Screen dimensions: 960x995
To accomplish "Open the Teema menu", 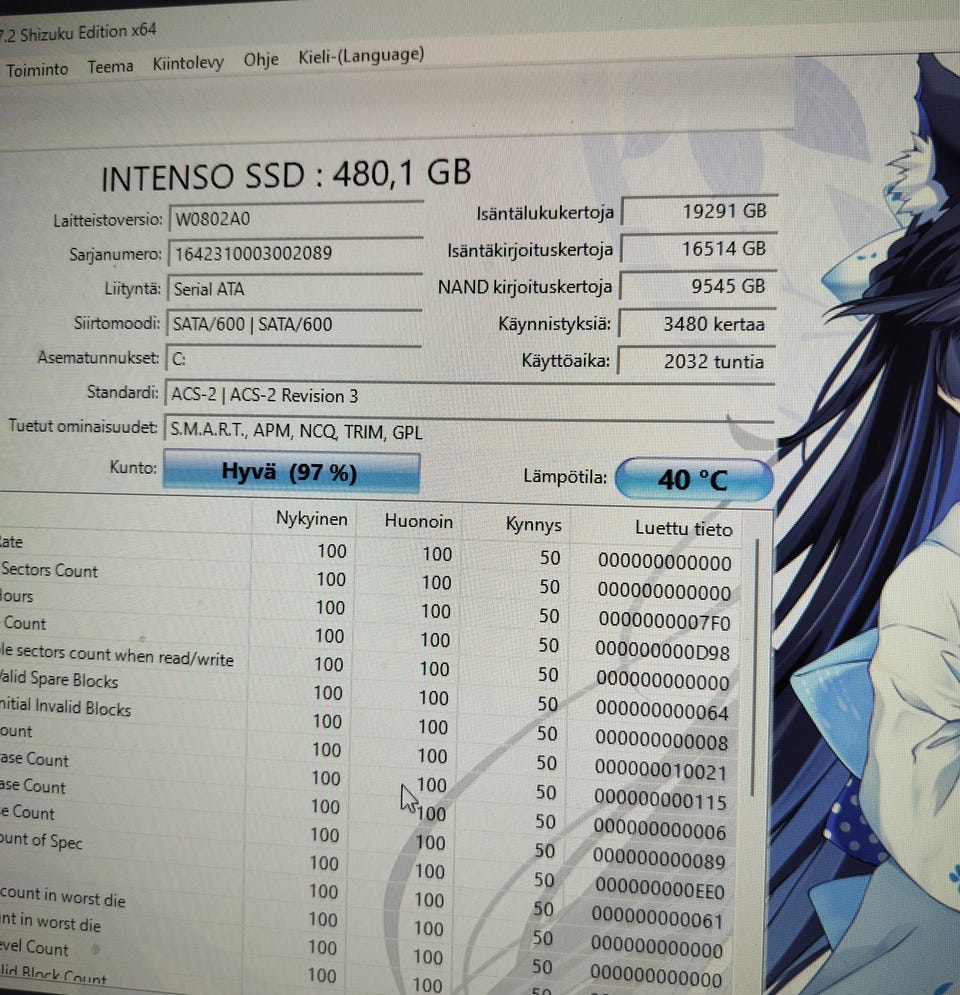I will (110, 67).
